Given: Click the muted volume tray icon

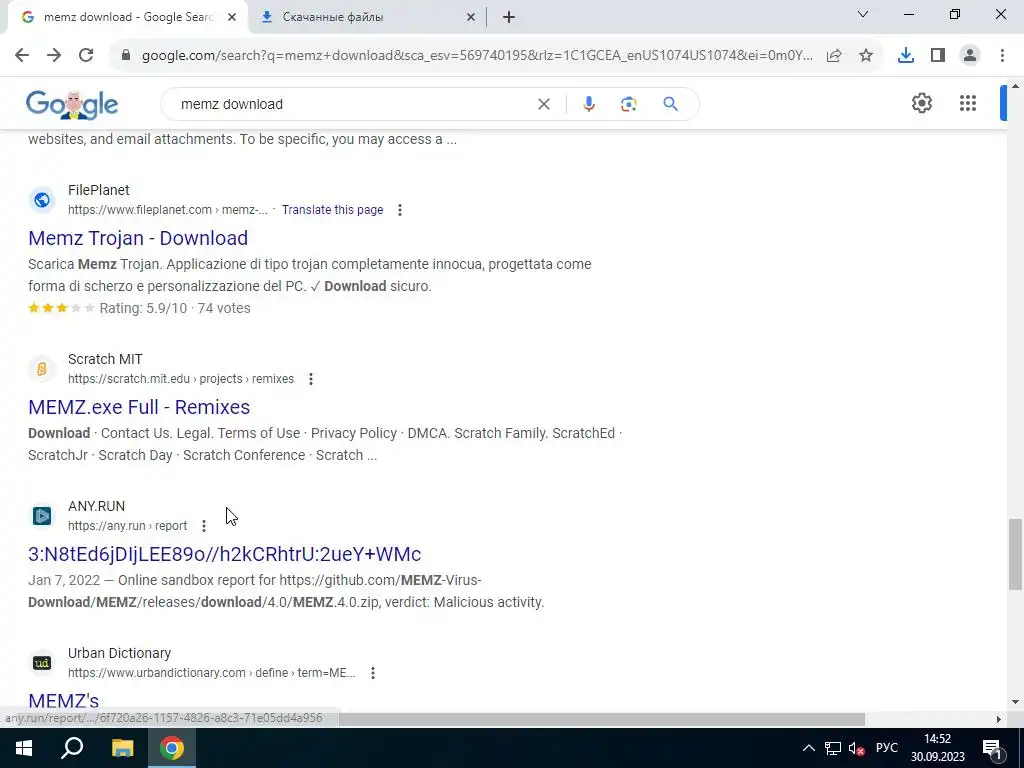Looking at the screenshot, I should point(856,748).
